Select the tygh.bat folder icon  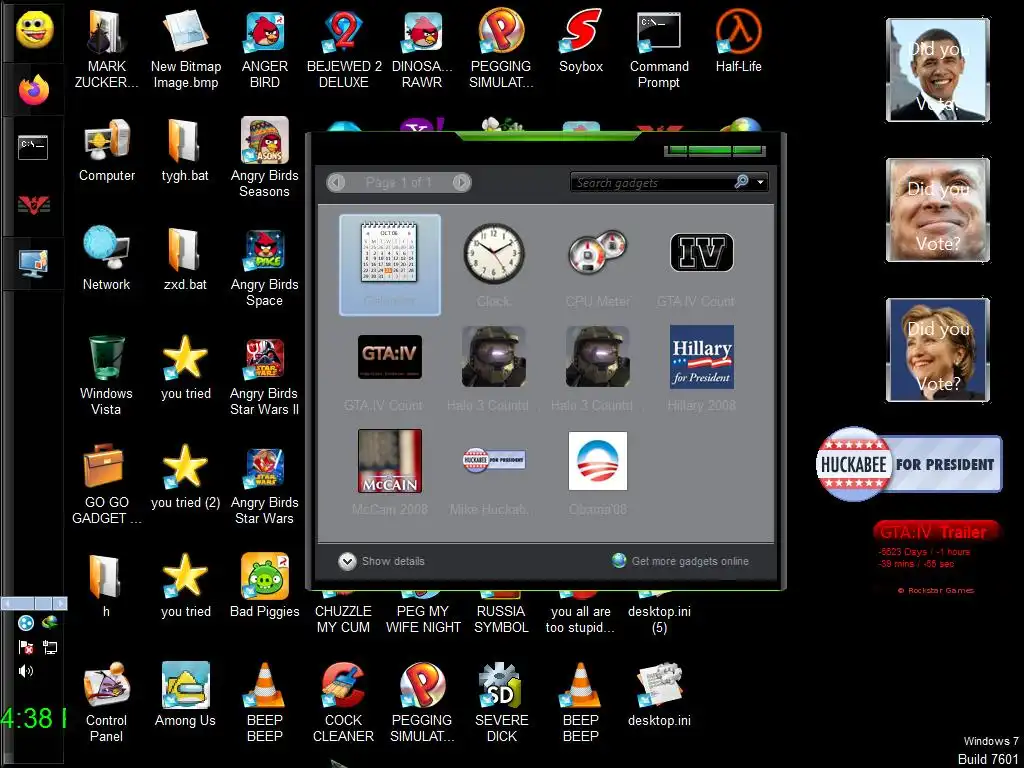(185, 150)
